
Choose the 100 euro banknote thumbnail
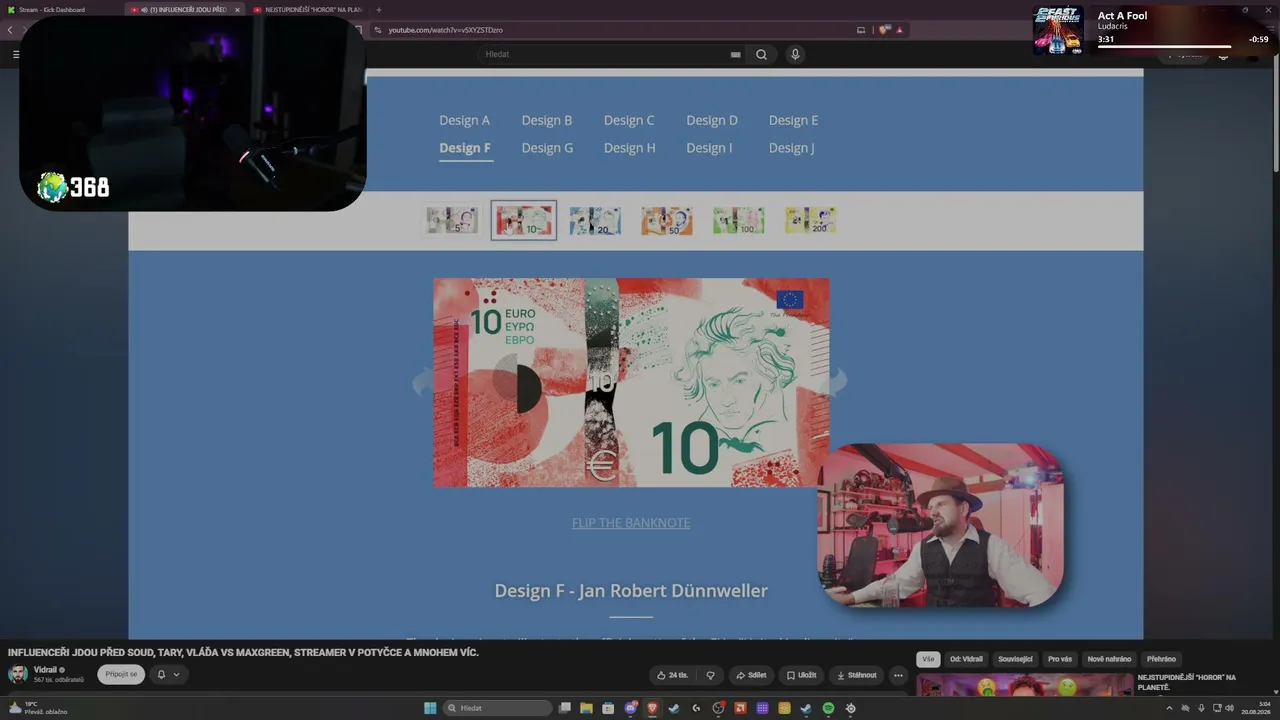point(739,220)
